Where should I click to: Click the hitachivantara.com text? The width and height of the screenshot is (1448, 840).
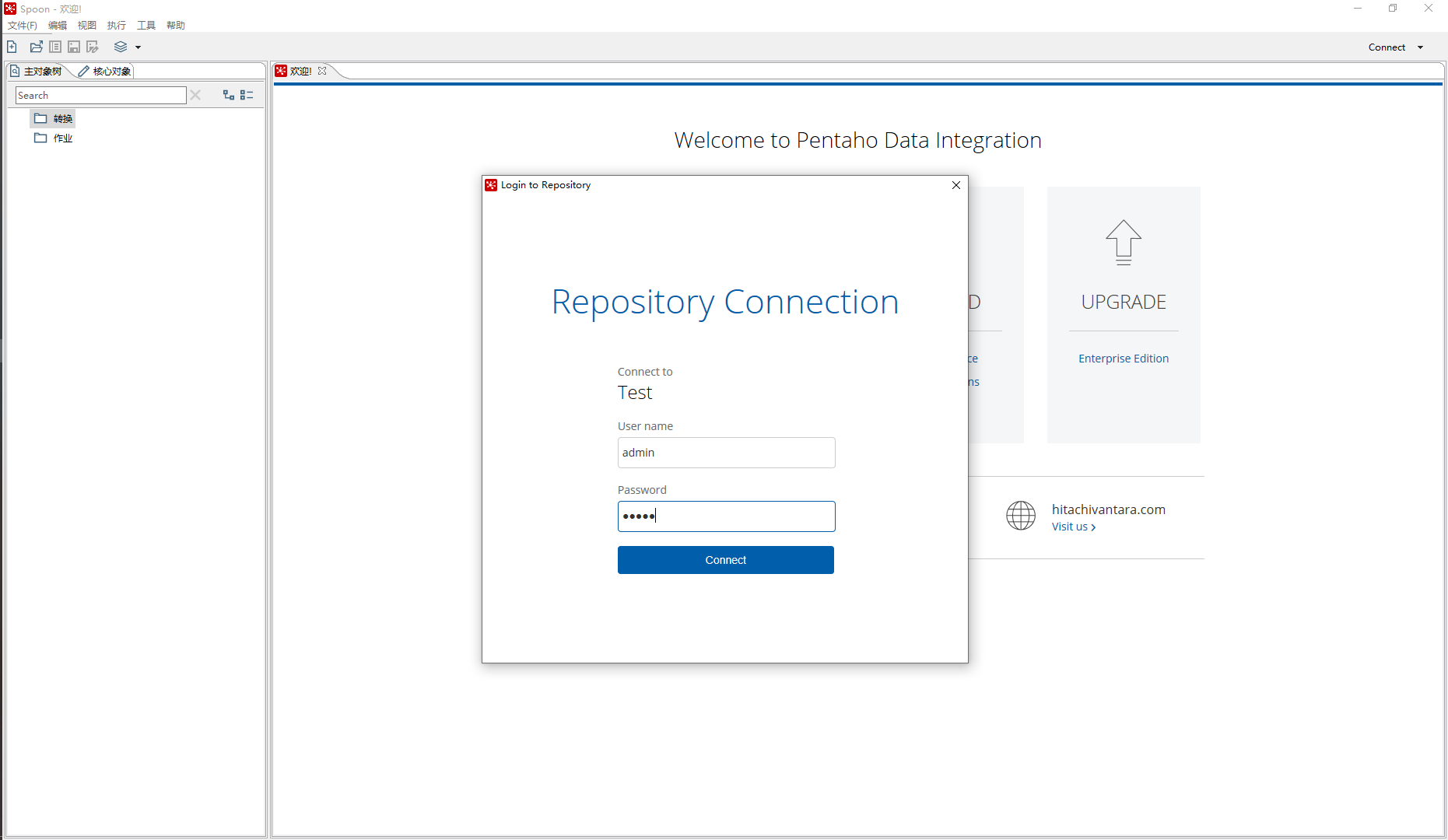[x=1109, y=509]
